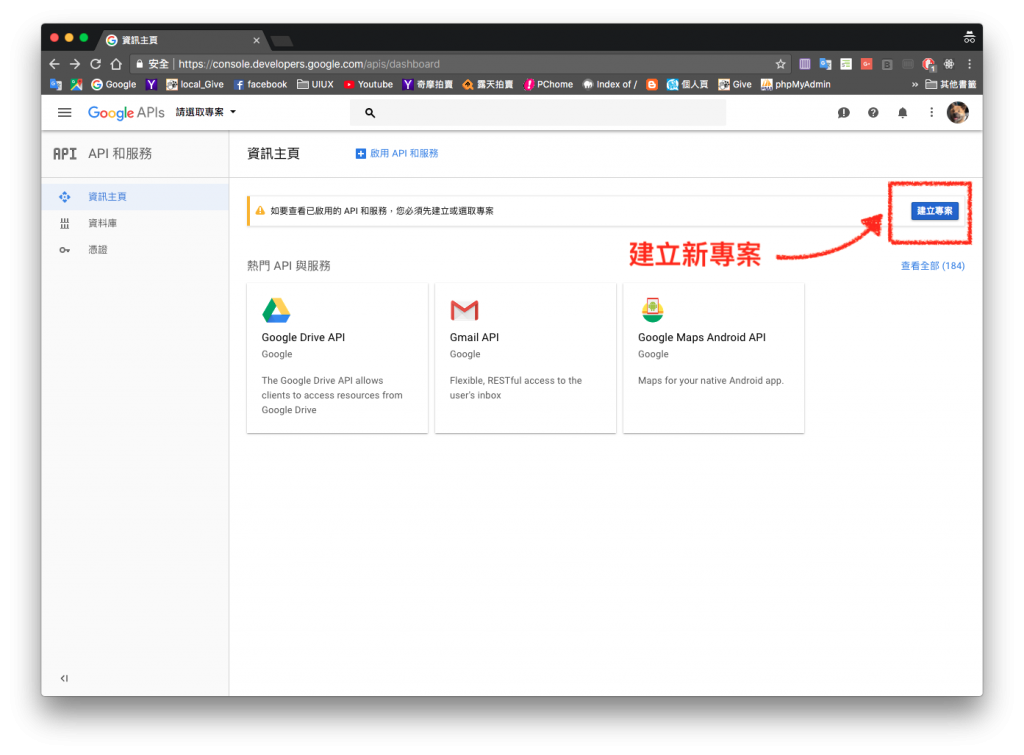Image resolution: width=1024 pixels, height=755 pixels.
Task: Open the hamburger navigation menu
Action: 65,112
